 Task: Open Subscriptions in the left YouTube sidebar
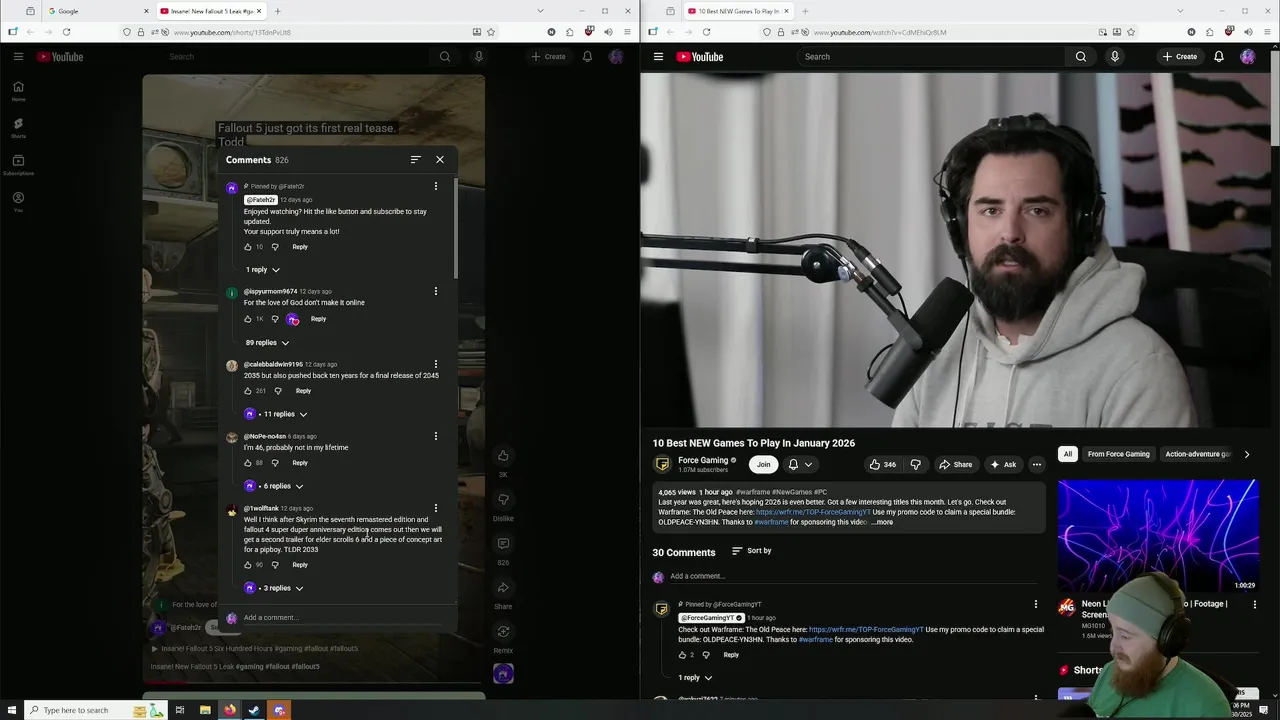[x=18, y=165]
